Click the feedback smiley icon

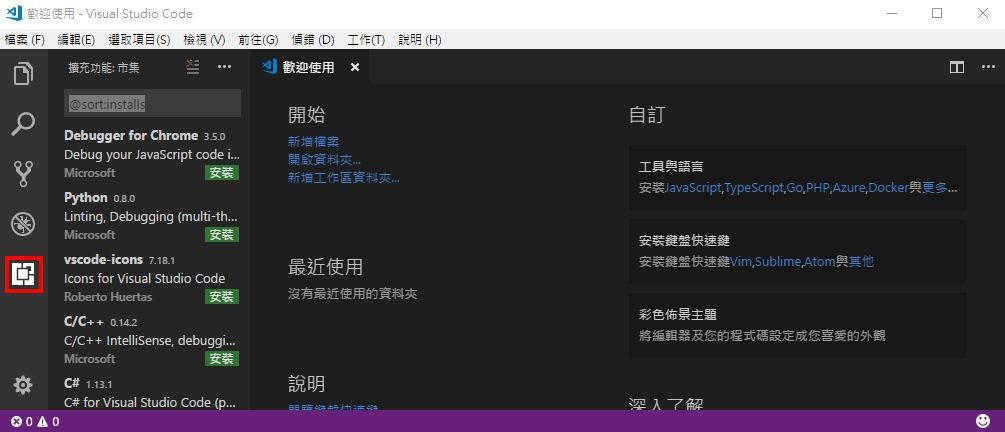[x=983, y=421]
